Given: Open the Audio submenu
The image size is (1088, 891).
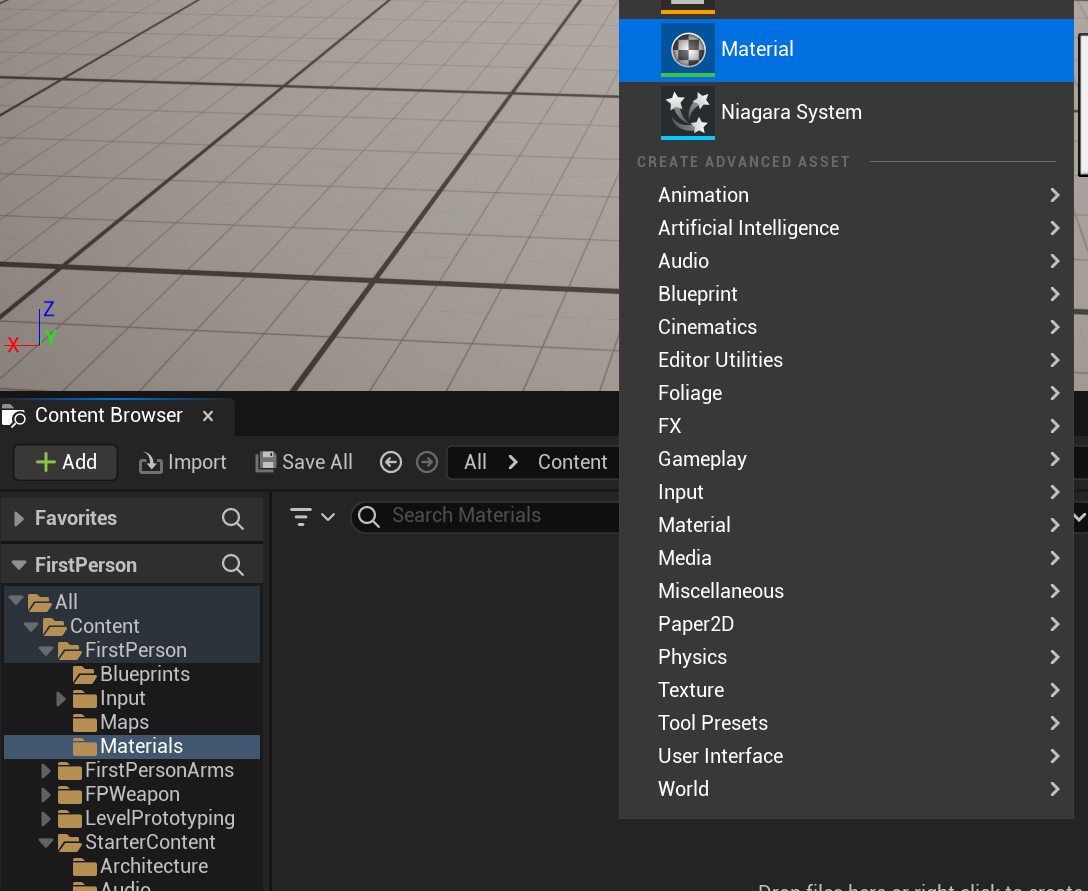Looking at the screenshot, I should point(846,261).
